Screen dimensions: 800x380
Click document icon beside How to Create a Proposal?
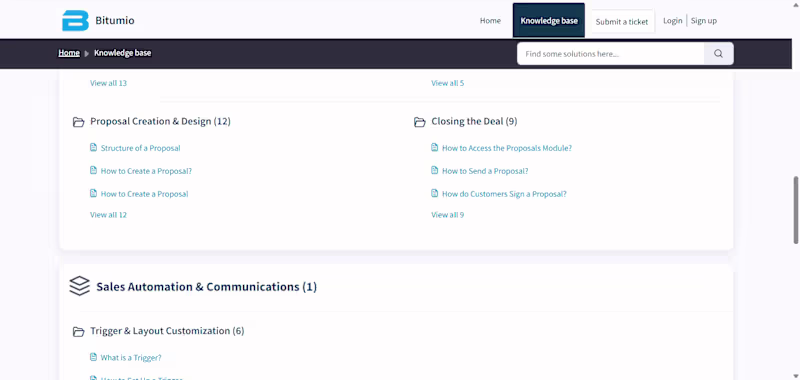point(93,170)
